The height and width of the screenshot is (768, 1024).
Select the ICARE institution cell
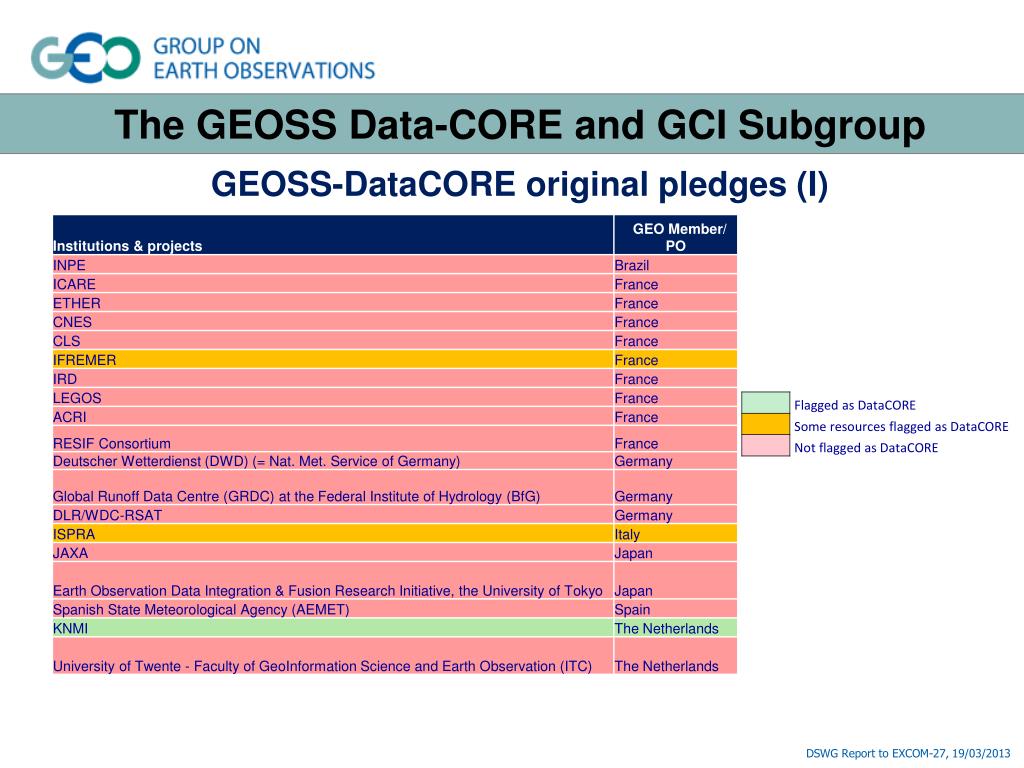(333, 283)
